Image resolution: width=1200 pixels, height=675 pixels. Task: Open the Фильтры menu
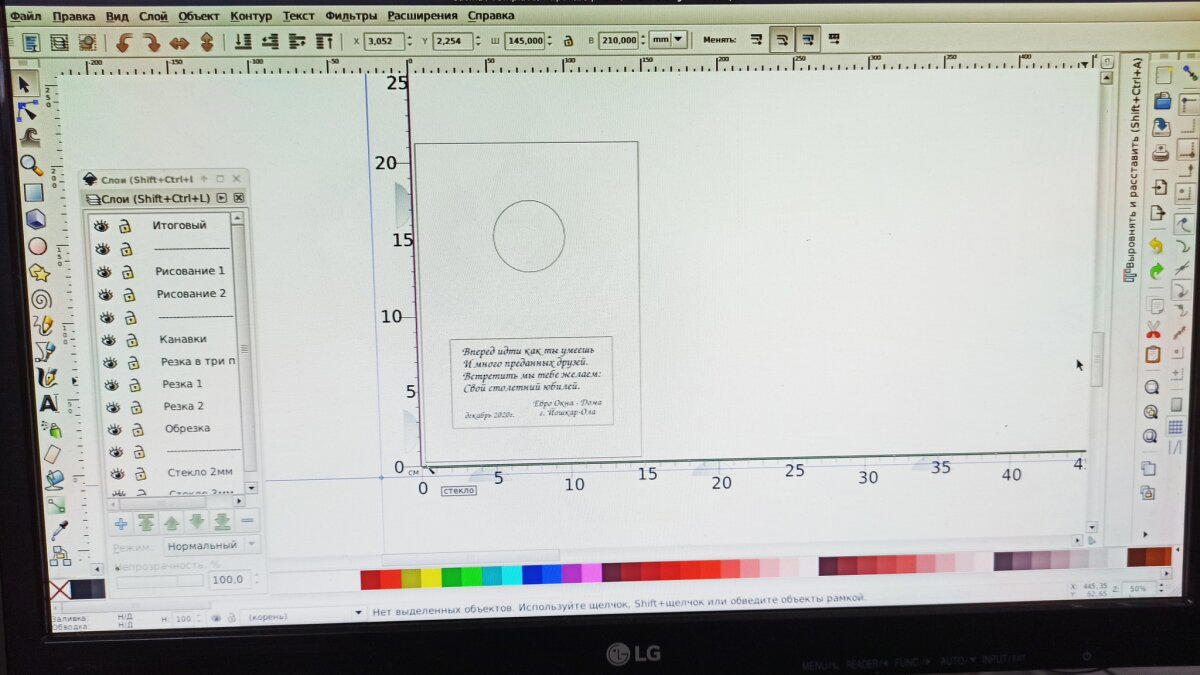[x=351, y=16]
